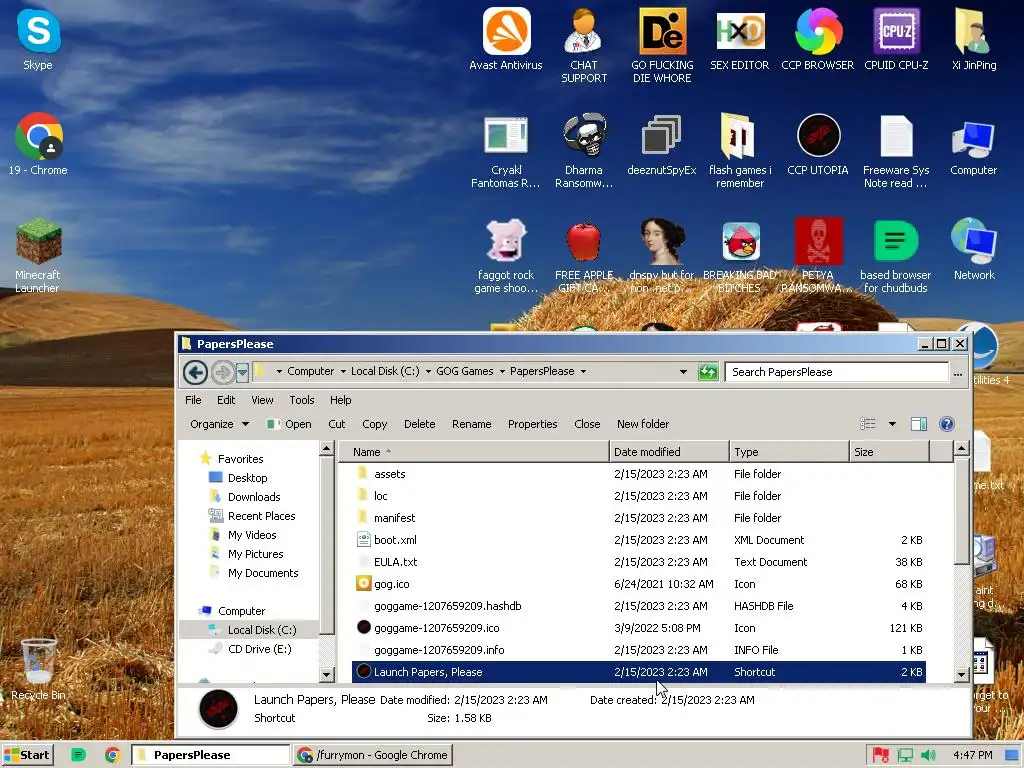
Task: Change view using the view icon
Action: 868,424
